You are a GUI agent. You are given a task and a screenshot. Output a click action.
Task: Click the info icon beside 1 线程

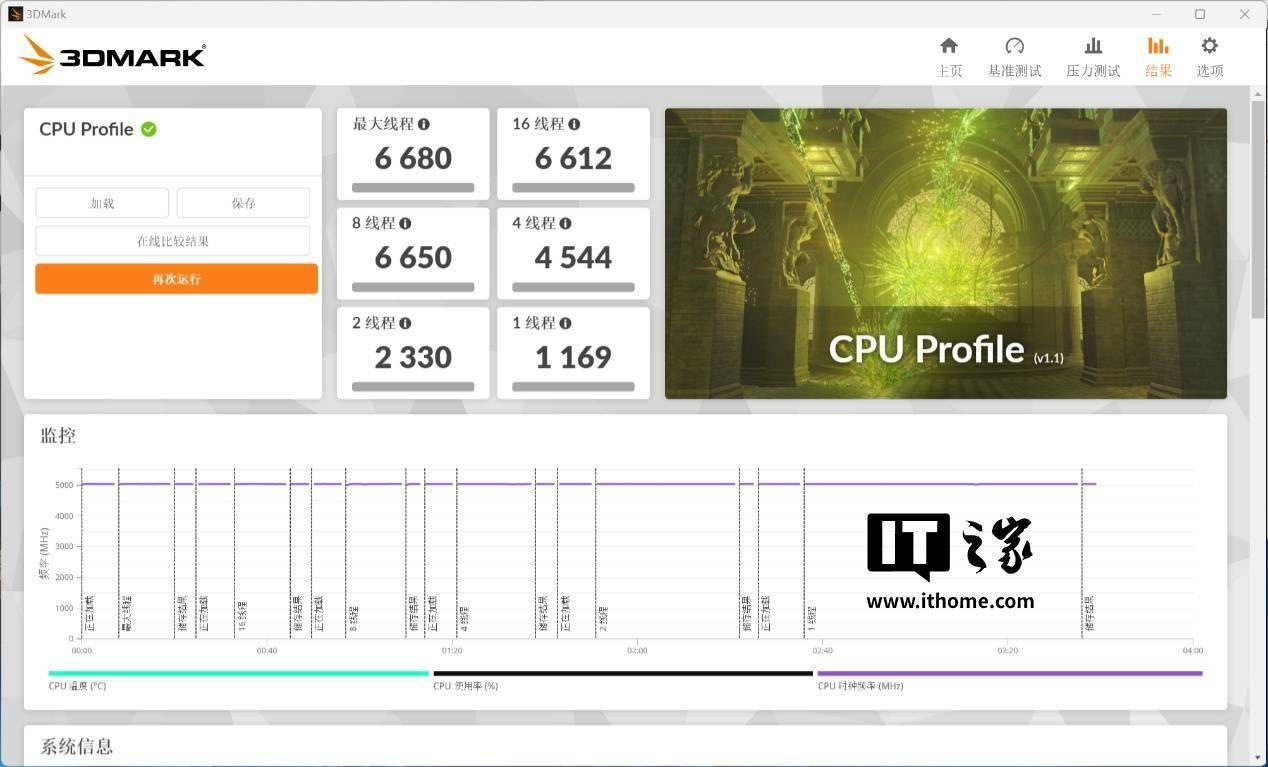tap(565, 323)
